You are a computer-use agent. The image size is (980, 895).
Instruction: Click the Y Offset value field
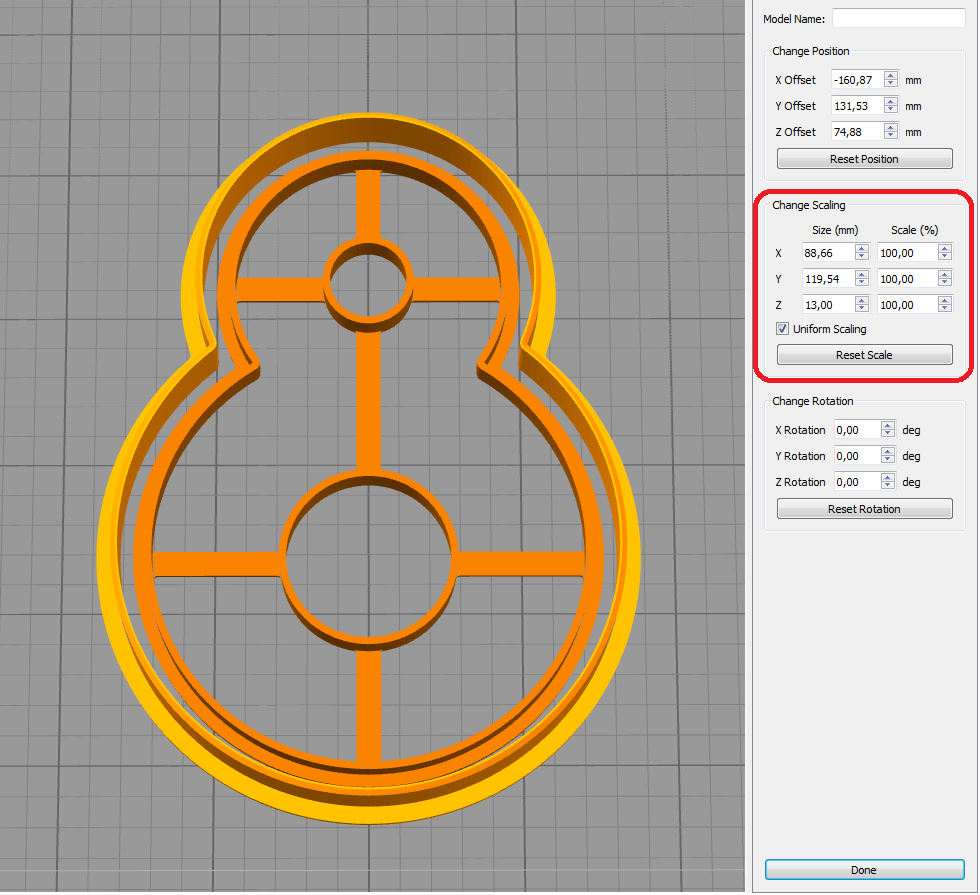857,106
